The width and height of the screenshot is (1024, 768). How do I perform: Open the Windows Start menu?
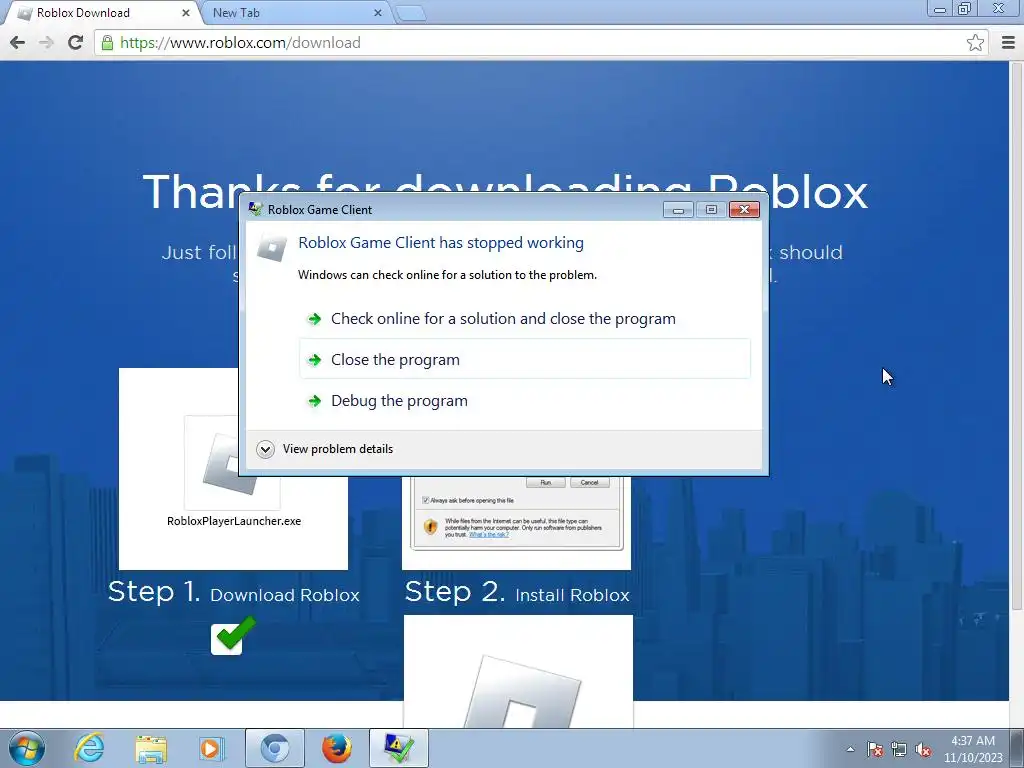point(27,748)
